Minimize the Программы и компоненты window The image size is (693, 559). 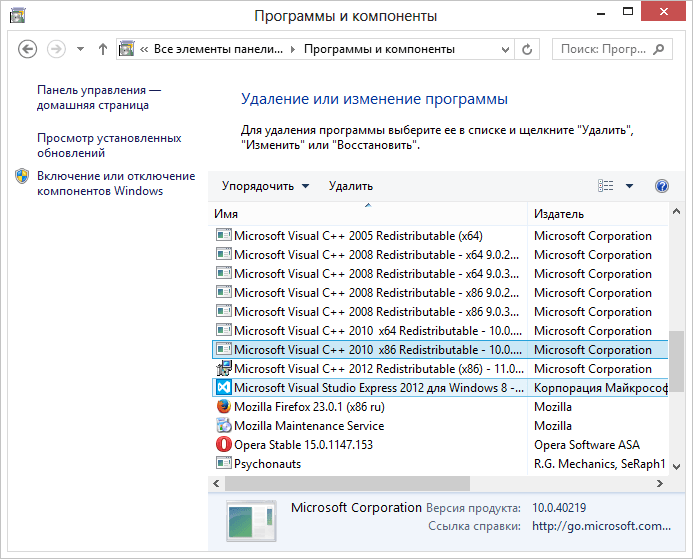(x=601, y=13)
